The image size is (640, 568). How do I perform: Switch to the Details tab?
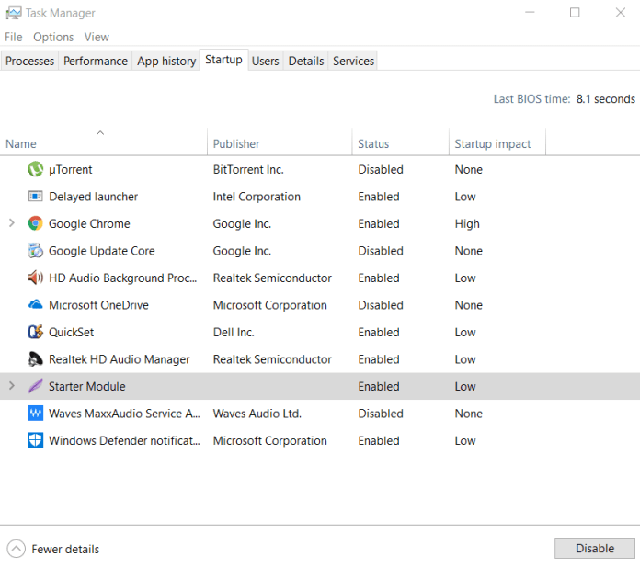pyautogui.click(x=306, y=61)
